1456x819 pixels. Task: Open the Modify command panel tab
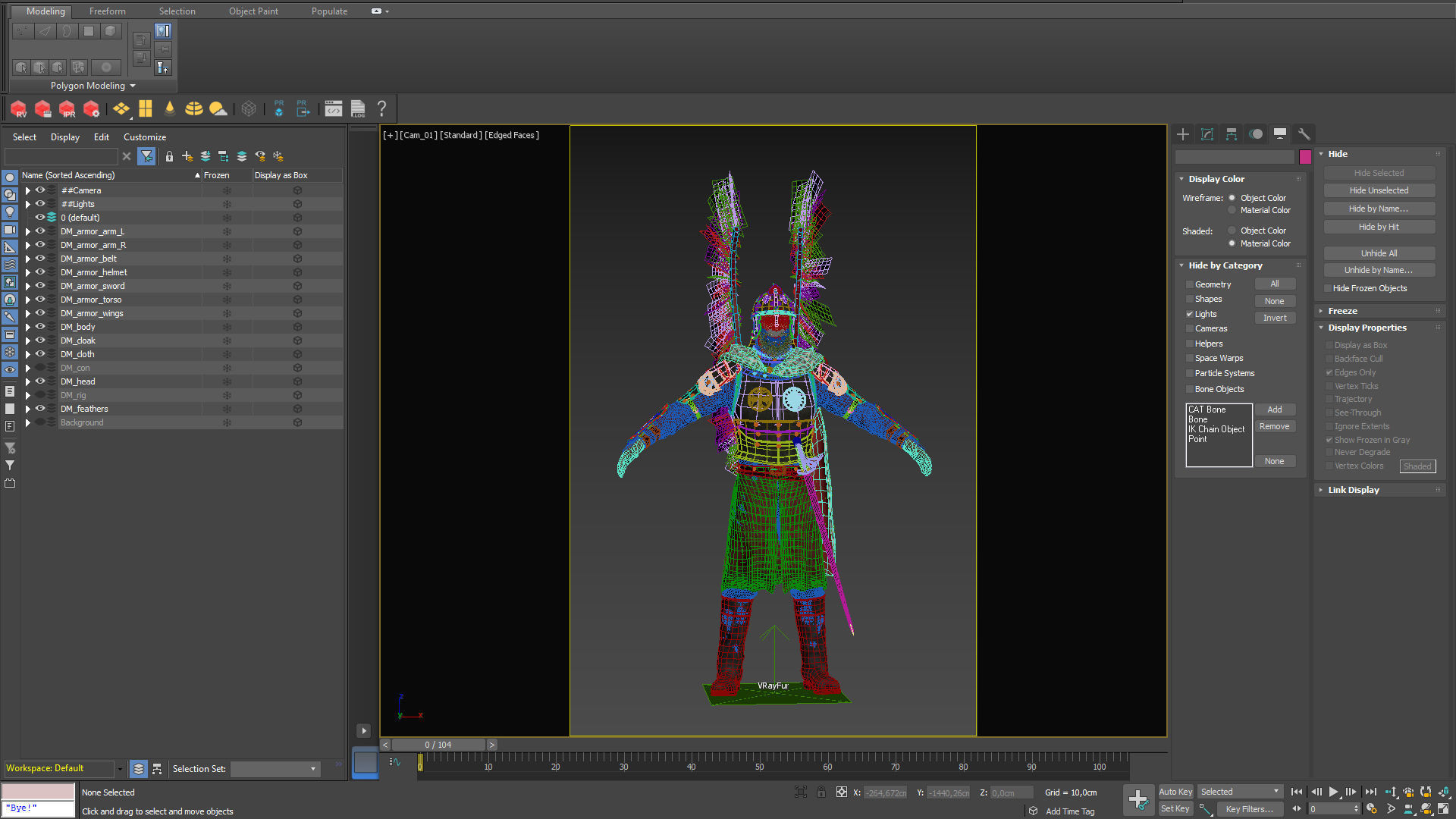tap(1207, 134)
